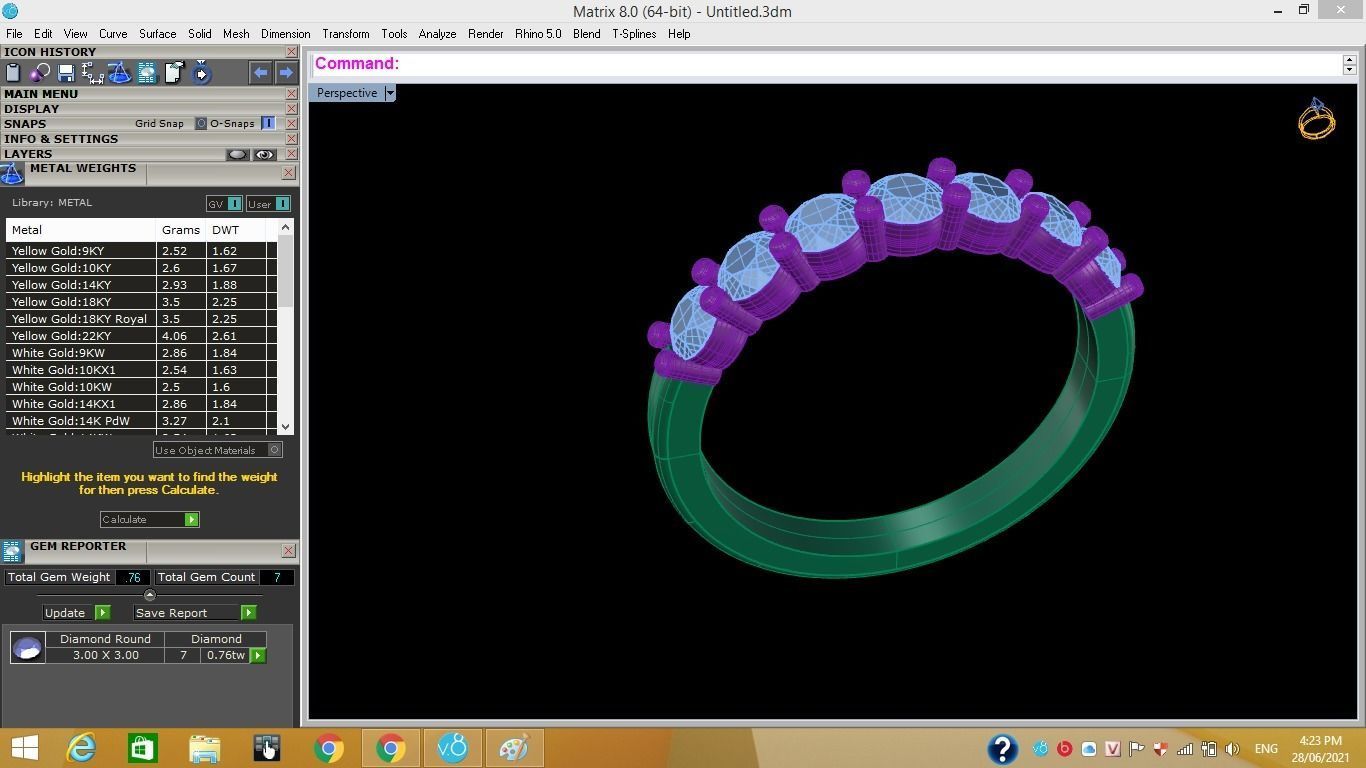Screen dimensions: 1366x768
Task: Go back with the left blue arrow
Action: point(260,72)
